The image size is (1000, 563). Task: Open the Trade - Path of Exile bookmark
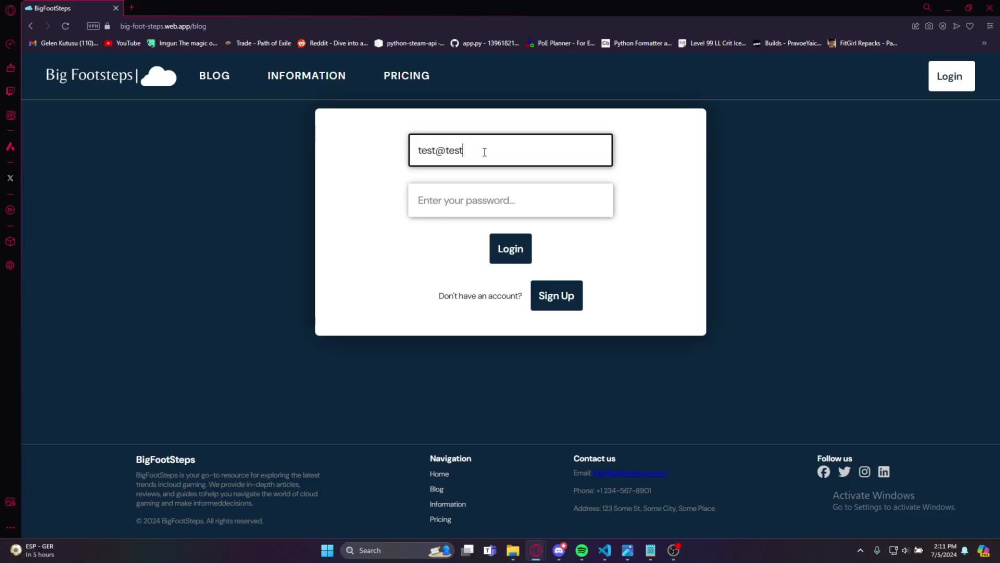(x=258, y=43)
